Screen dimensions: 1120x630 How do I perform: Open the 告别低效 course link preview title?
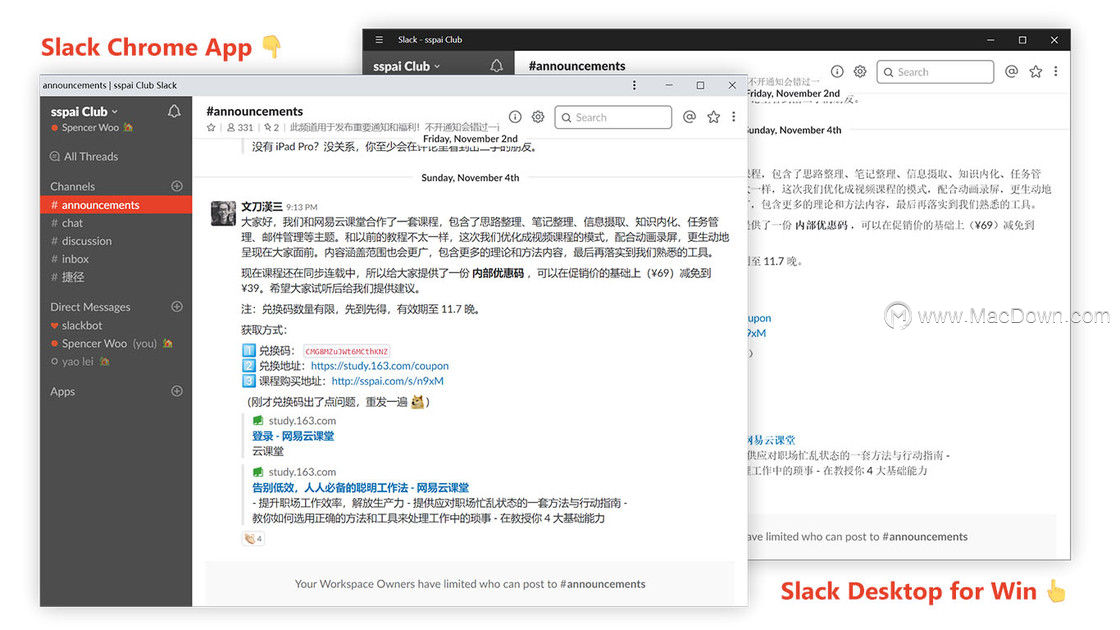pyautogui.click(x=361, y=487)
